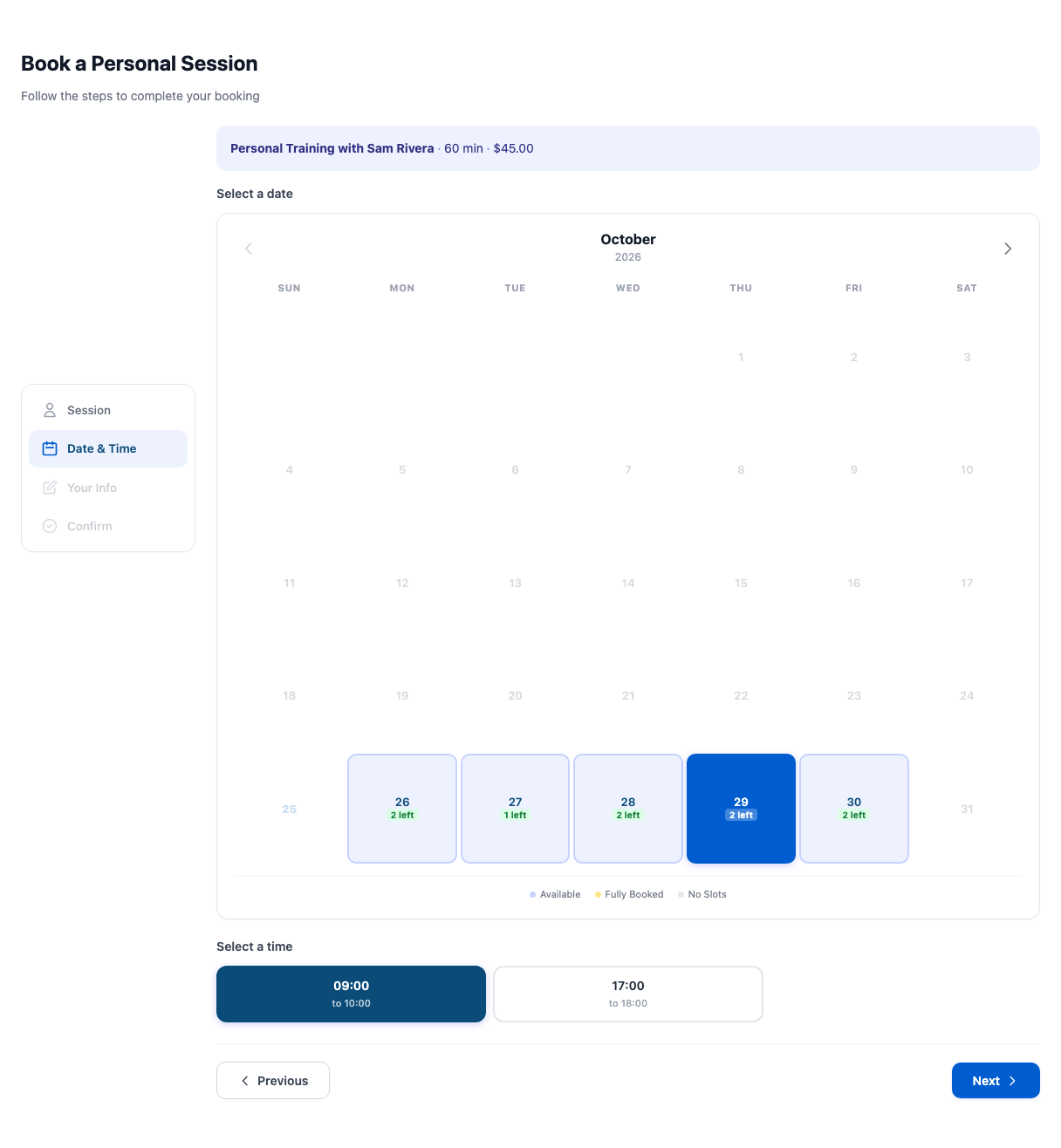
Task: Select the 17:00 to 18:00 time slot
Action: [628, 994]
